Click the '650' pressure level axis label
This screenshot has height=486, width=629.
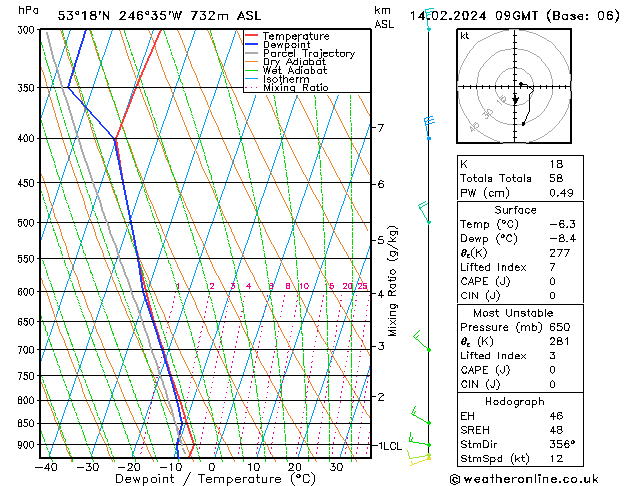pos(28,322)
